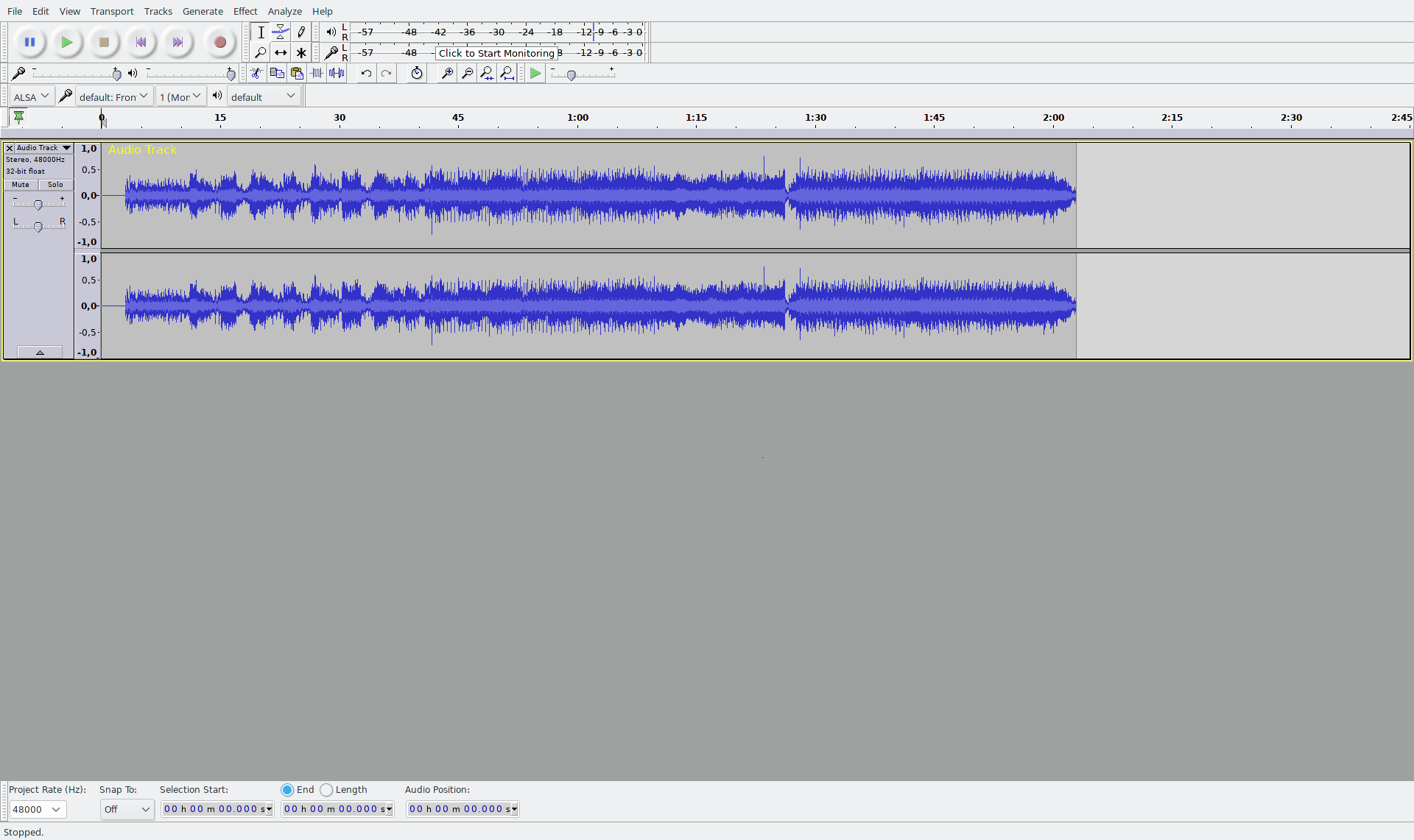Image resolution: width=1414 pixels, height=840 pixels.
Task: Open the Snap To 'Off' dropdown
Action: tap(127, 809)
